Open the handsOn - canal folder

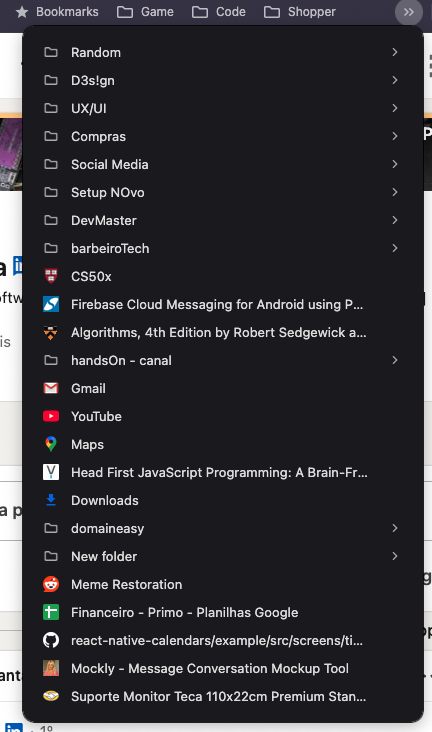pyautogui.click(x=223, y=360)
